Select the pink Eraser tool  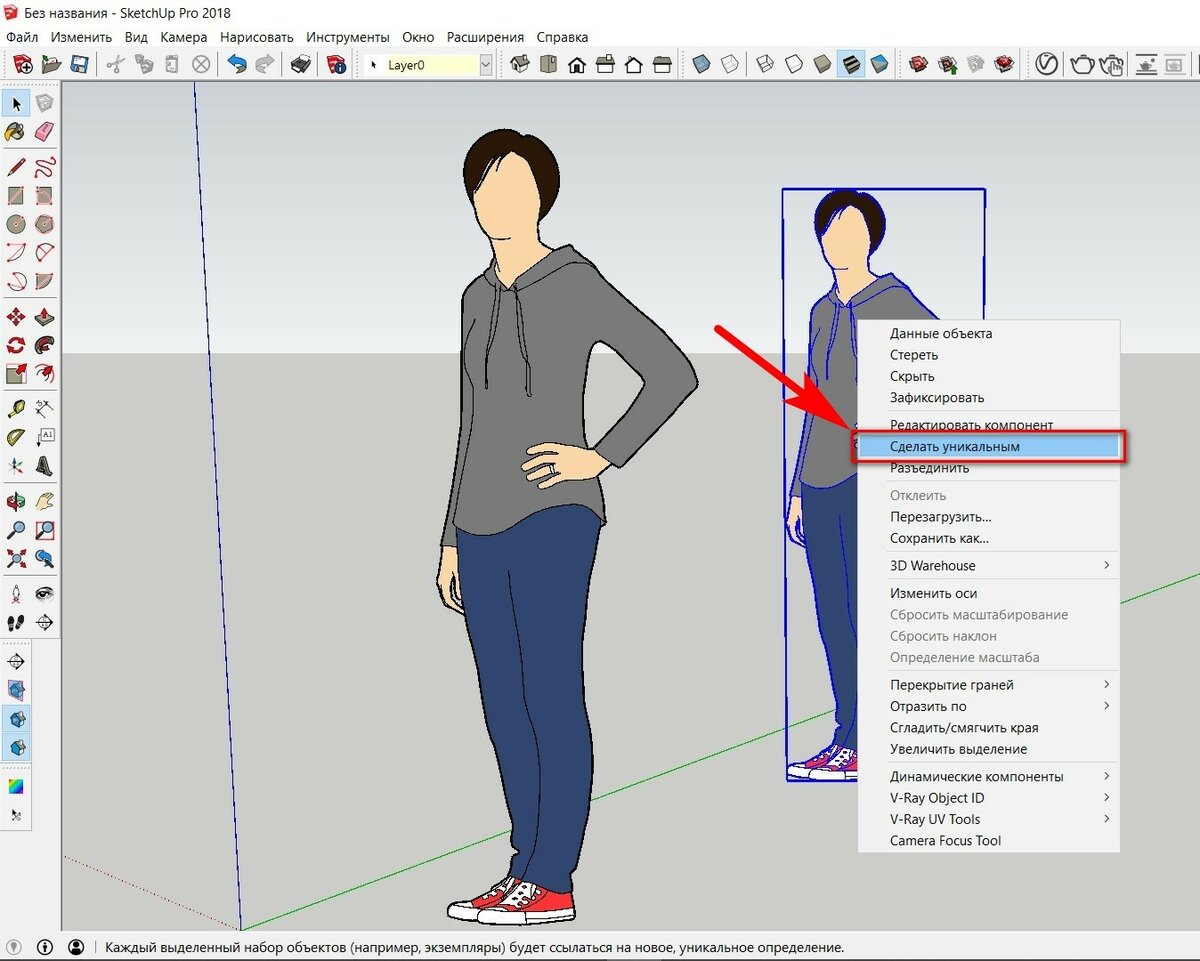45,131
